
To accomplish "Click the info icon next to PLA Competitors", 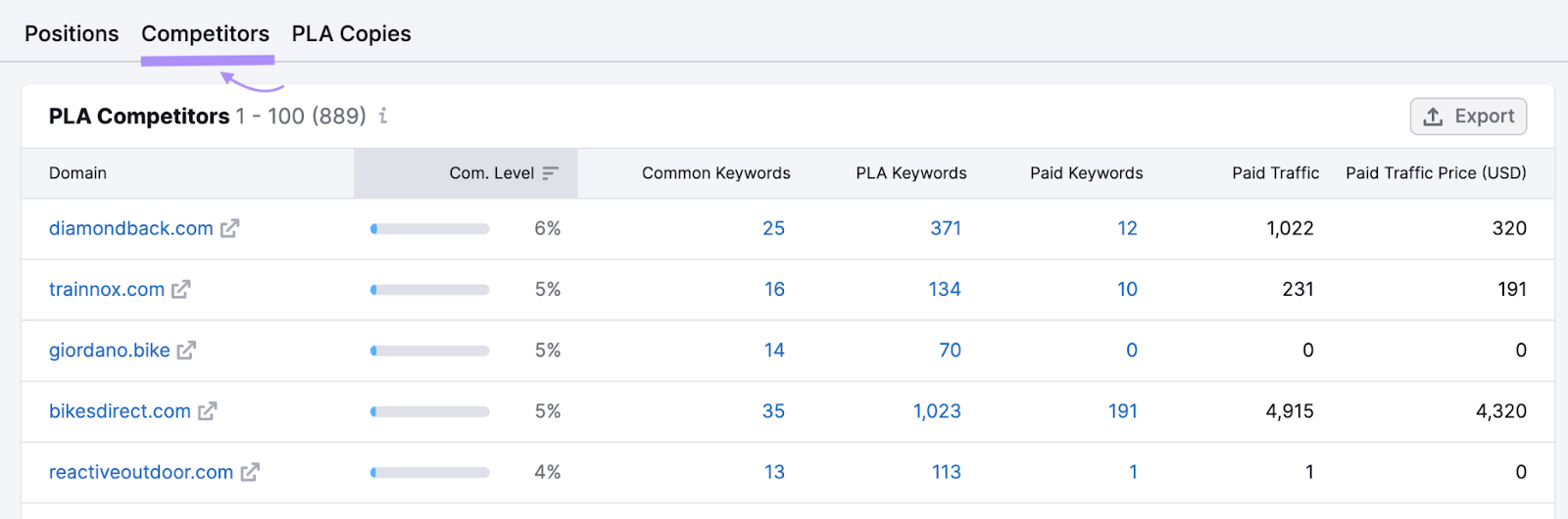I will pyautogui.click(x=383, y=116).
